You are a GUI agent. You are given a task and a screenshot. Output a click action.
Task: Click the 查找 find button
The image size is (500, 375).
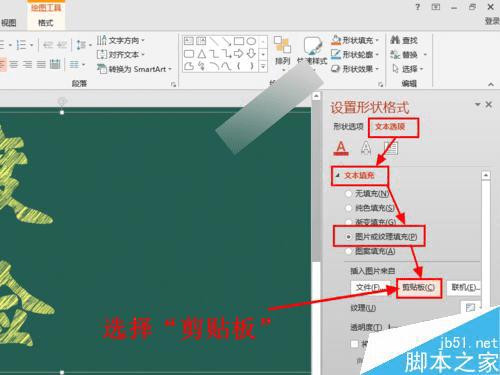[x=404, y=40]
